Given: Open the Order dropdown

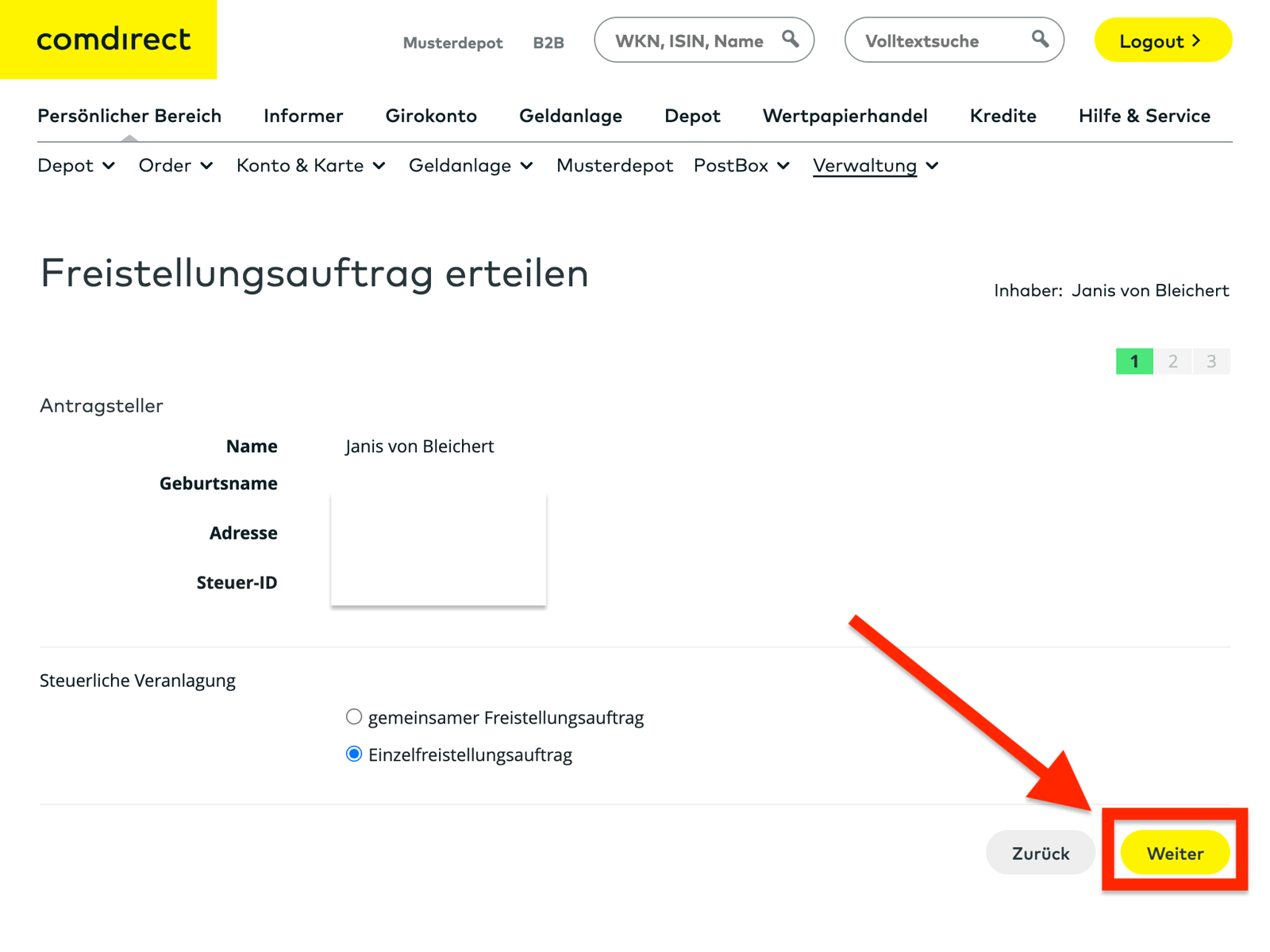Looking at the screenshot, I should [x=175, y=166].
